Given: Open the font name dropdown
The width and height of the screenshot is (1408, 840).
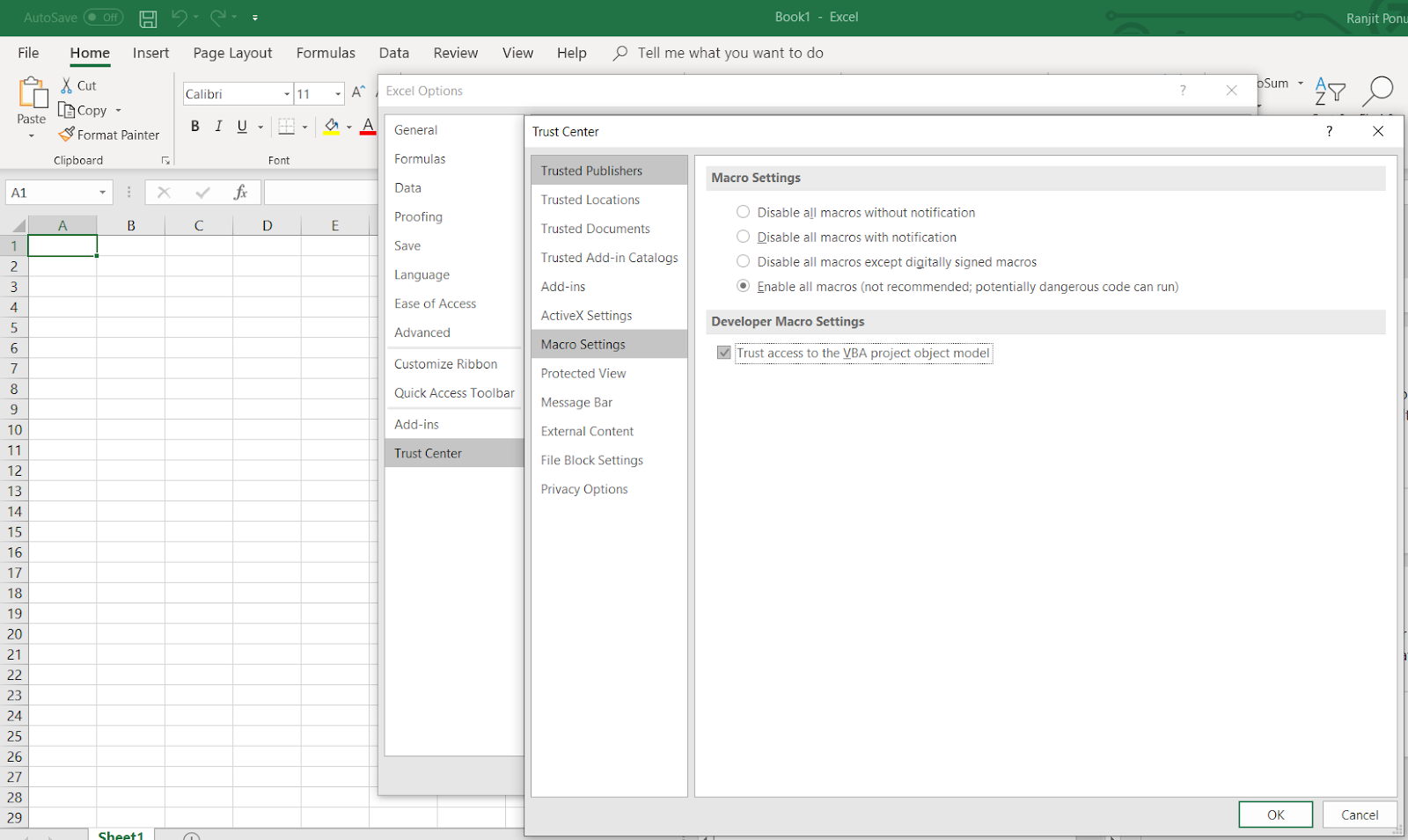Looking at the screenshot, I should coord(286,93).
